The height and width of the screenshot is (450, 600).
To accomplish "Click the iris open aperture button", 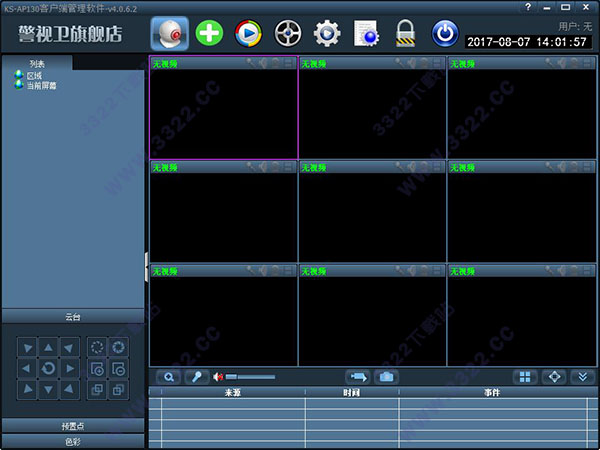I will pyautogui.click(x=118, y=347).
